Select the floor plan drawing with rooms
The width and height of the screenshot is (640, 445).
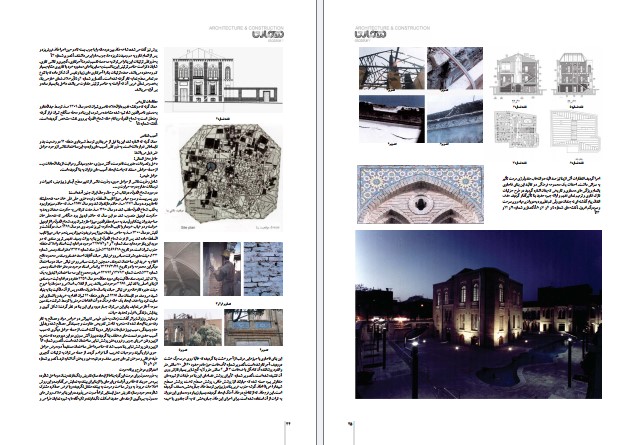tap(516, 129)
